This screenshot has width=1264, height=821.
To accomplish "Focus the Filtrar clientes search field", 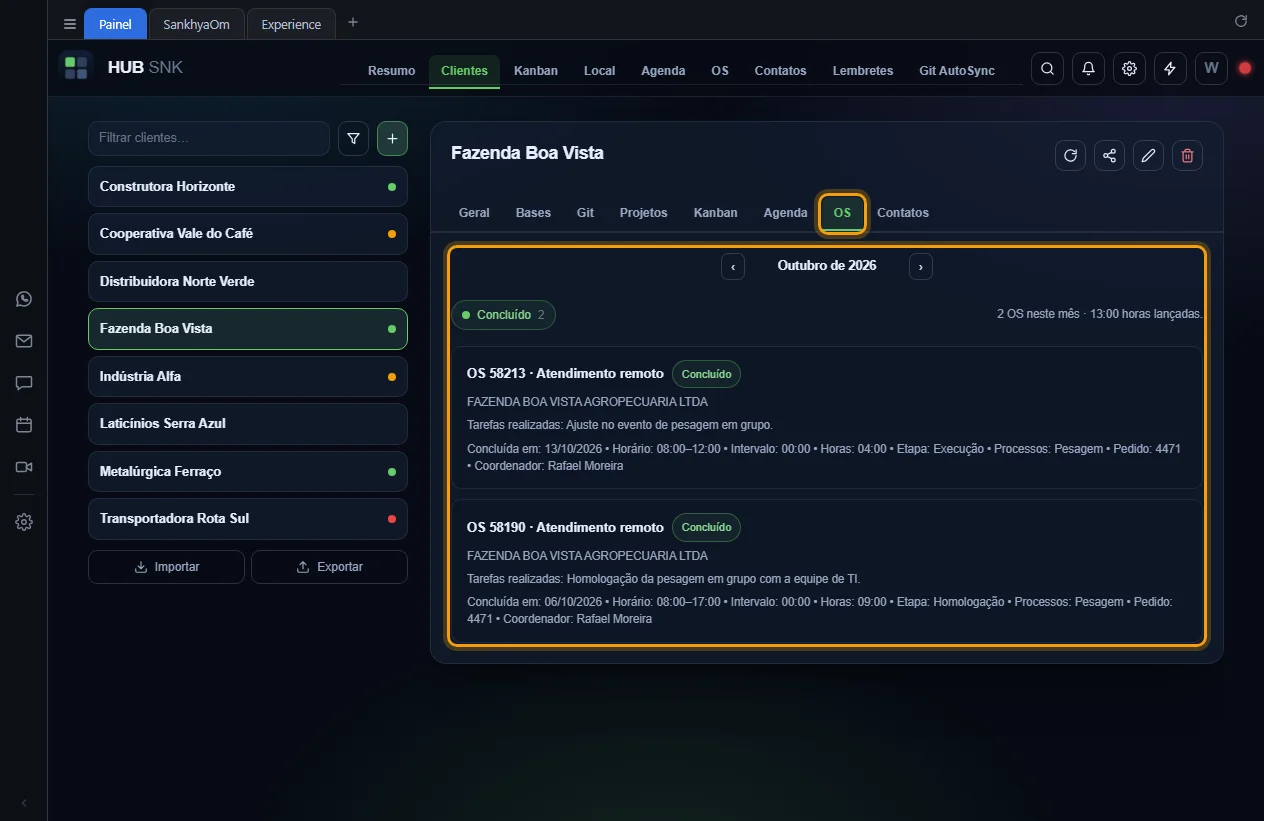I will (x=209, y=139).
